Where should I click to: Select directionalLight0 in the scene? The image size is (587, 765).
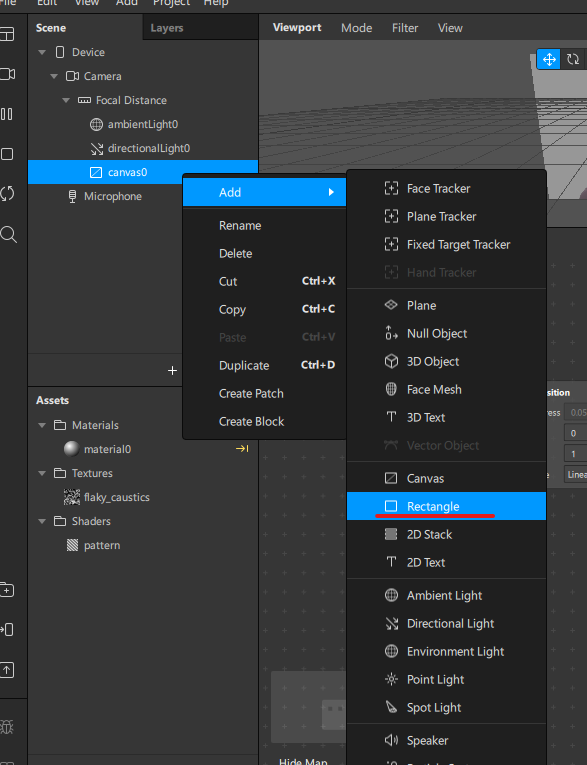coord(142,148)
